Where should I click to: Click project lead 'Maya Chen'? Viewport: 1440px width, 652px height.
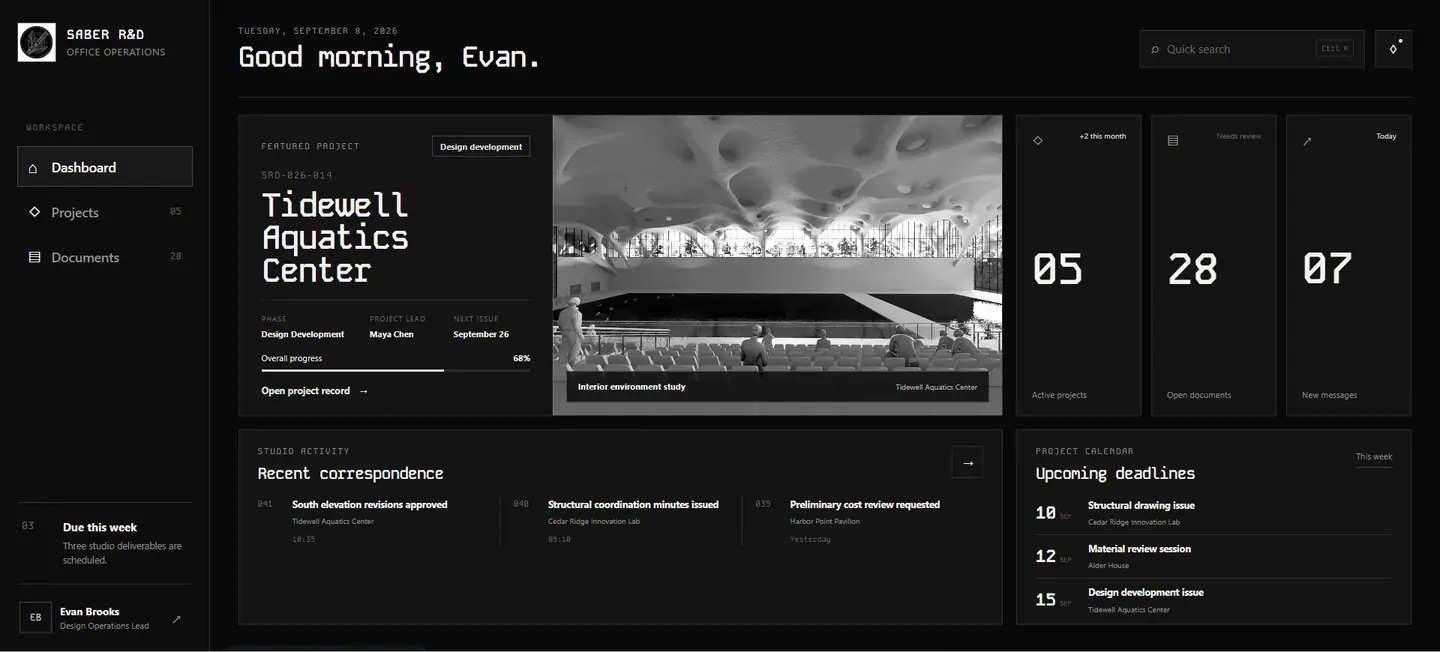tap(391, 334)
